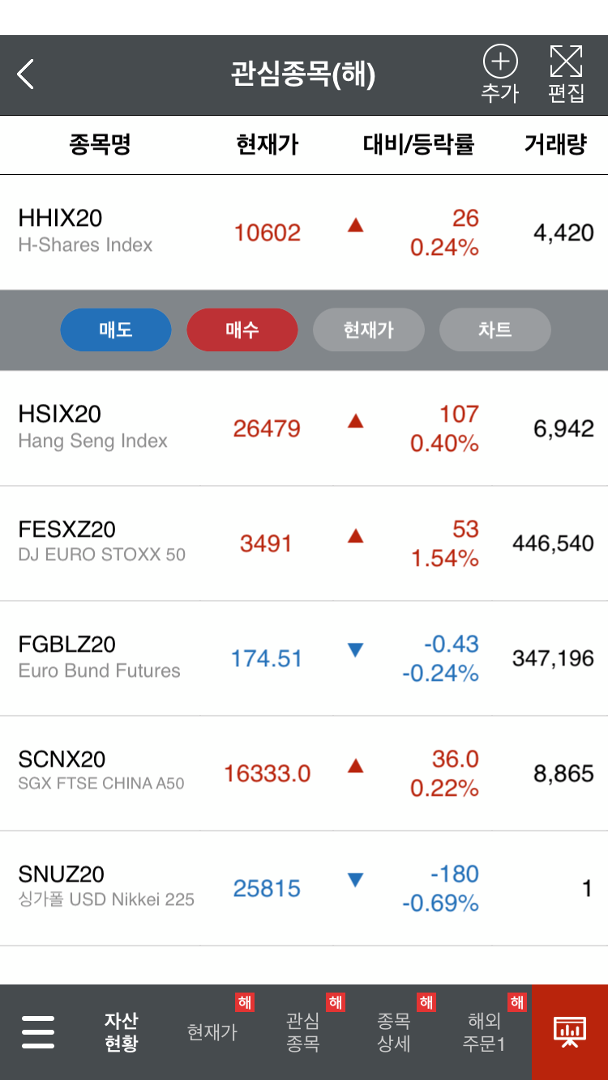Image resolution: width=608 pixels, height=1080 pixels.
Task: Open the 해외주문1 bottom tab
Action: click(484, 1032)
